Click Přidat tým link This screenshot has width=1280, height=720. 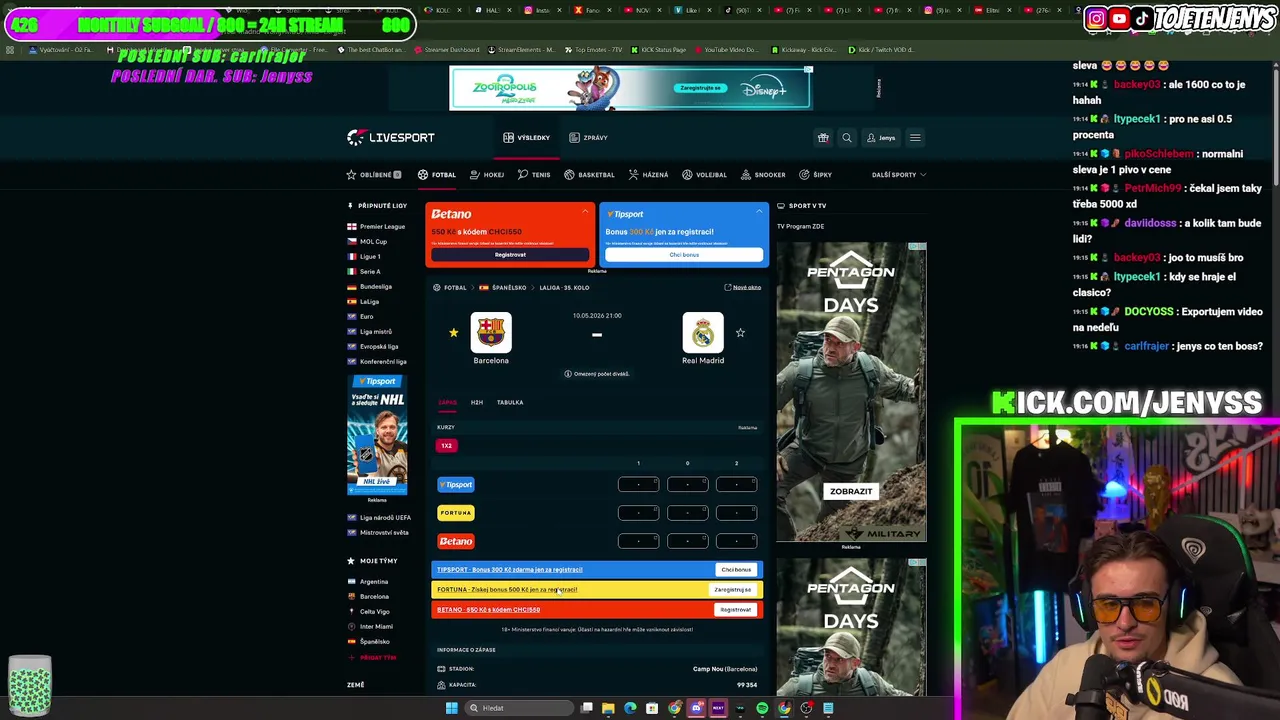pyautogui.click(x=372, y=658)
